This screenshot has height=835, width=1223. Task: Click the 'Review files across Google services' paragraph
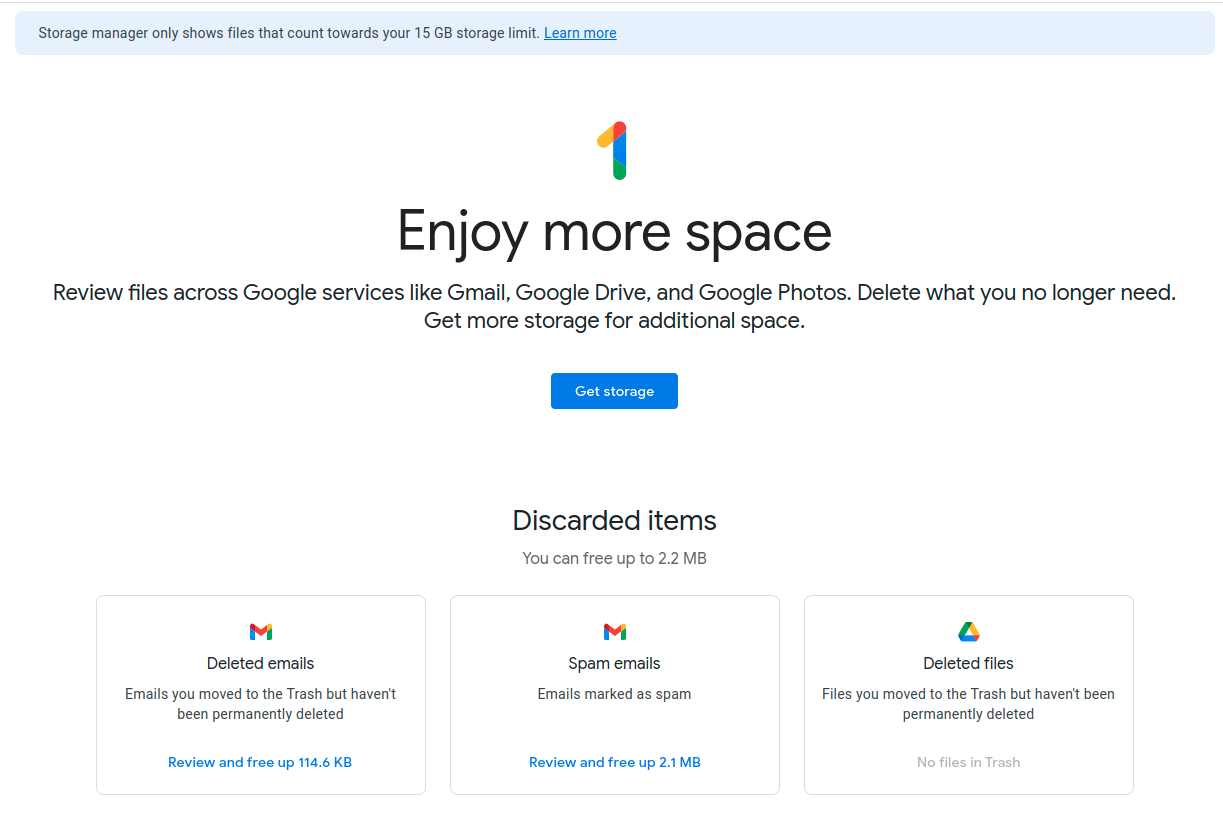pyautogui.click(x=615, y=307)
